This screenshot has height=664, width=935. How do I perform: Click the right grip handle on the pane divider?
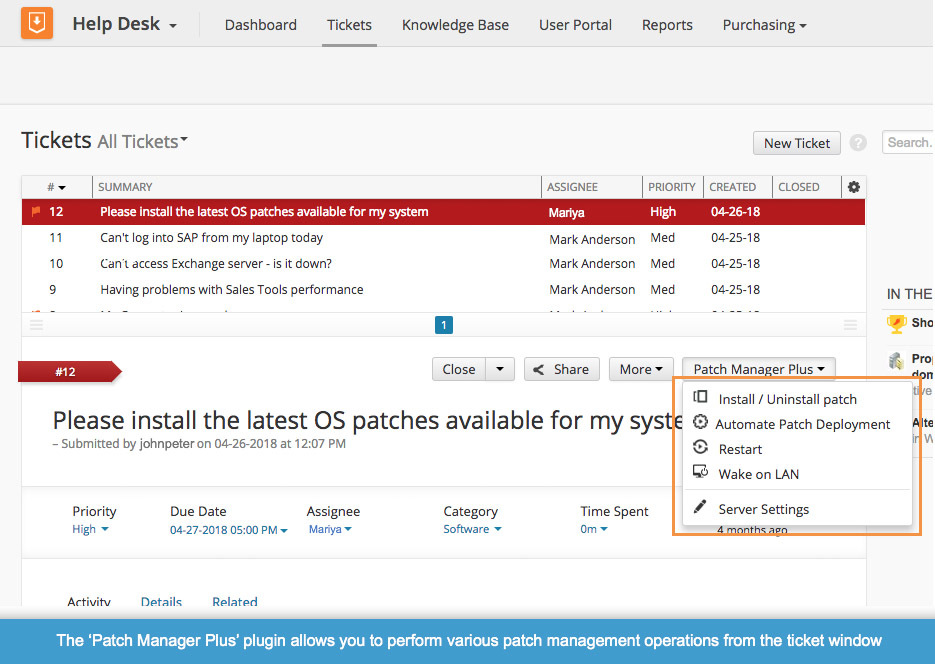[x=850, y=325]
